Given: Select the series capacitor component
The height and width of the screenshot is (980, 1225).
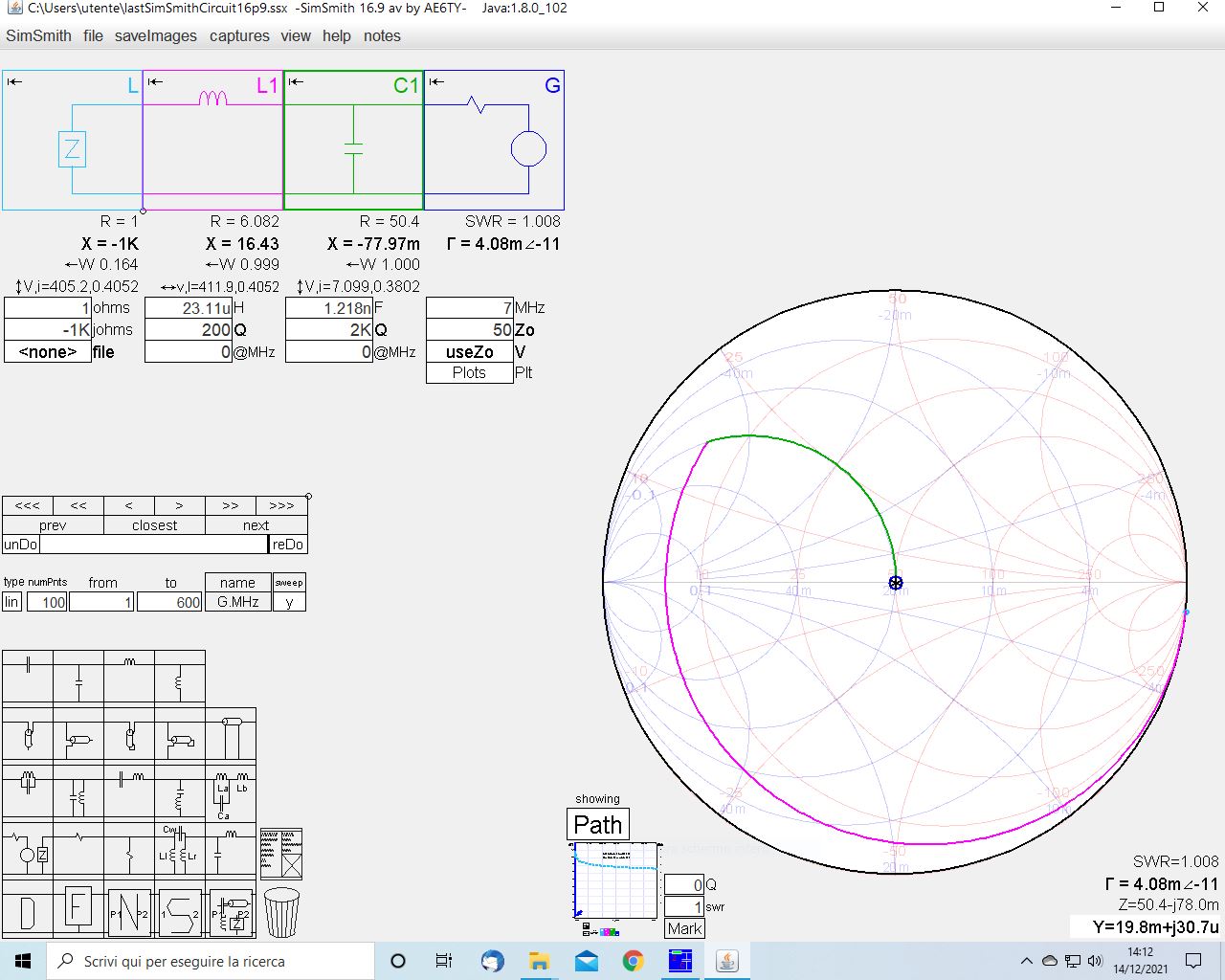Looking at the screenshot, I should tap(28, 677).
